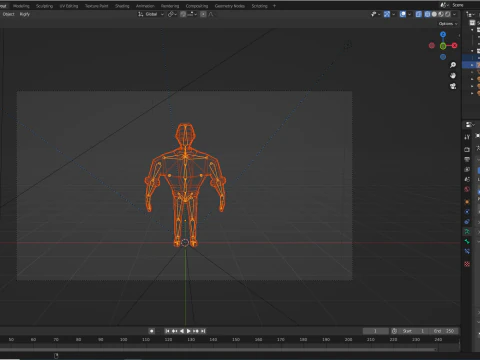Open the World properties tab
This screenshot has width=480, height=360.
click(467, 189)
